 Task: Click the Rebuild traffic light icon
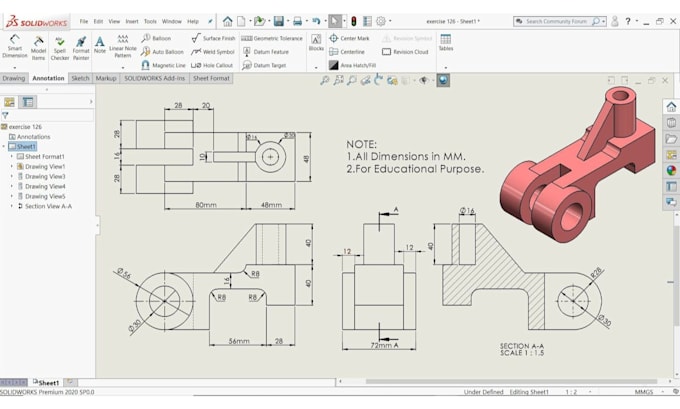353,21
